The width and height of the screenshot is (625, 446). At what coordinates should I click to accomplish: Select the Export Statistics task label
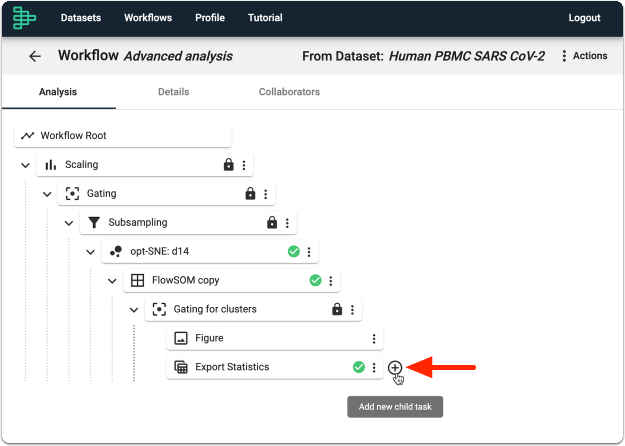tap(232, 367)
